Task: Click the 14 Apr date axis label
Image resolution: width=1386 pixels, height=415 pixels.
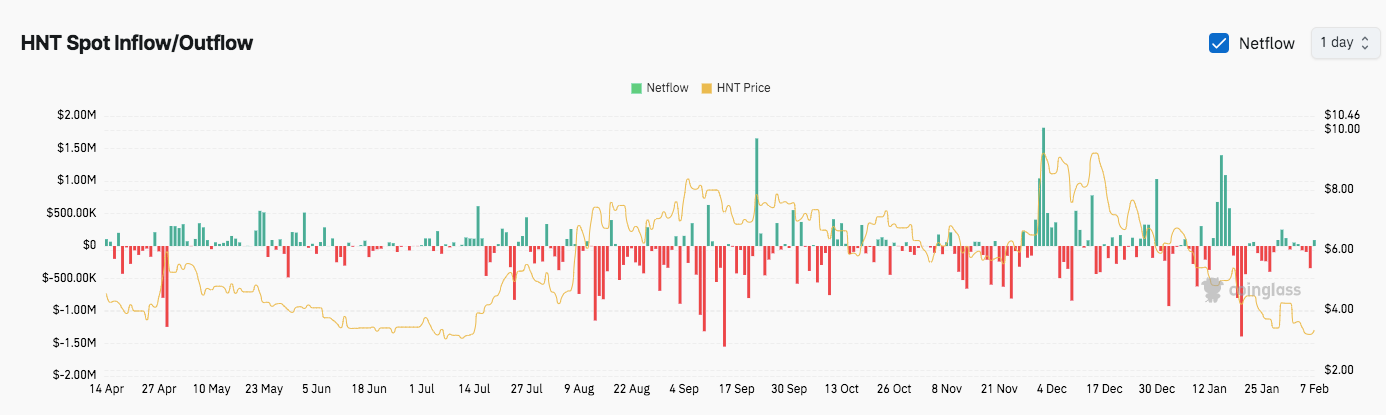Action: click(x=107, y=388)
